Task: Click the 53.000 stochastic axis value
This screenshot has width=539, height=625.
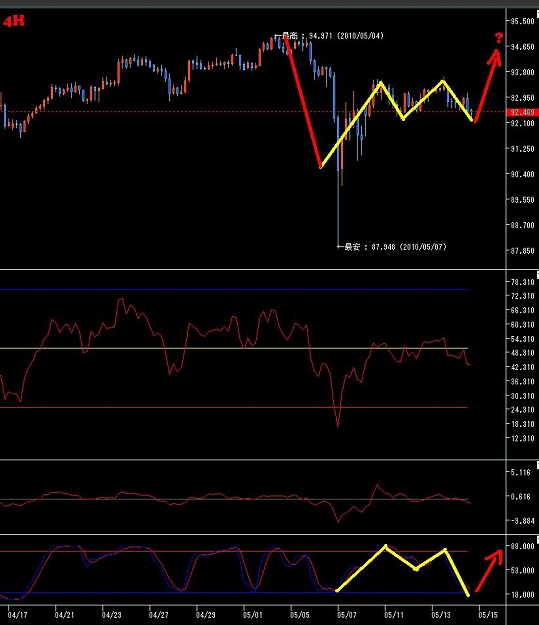Action: [522, 570]
